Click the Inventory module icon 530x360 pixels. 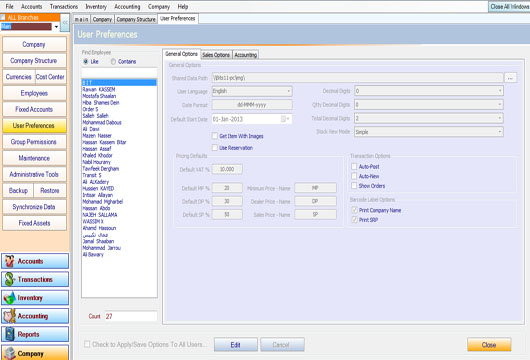click(x=9, y=298)
